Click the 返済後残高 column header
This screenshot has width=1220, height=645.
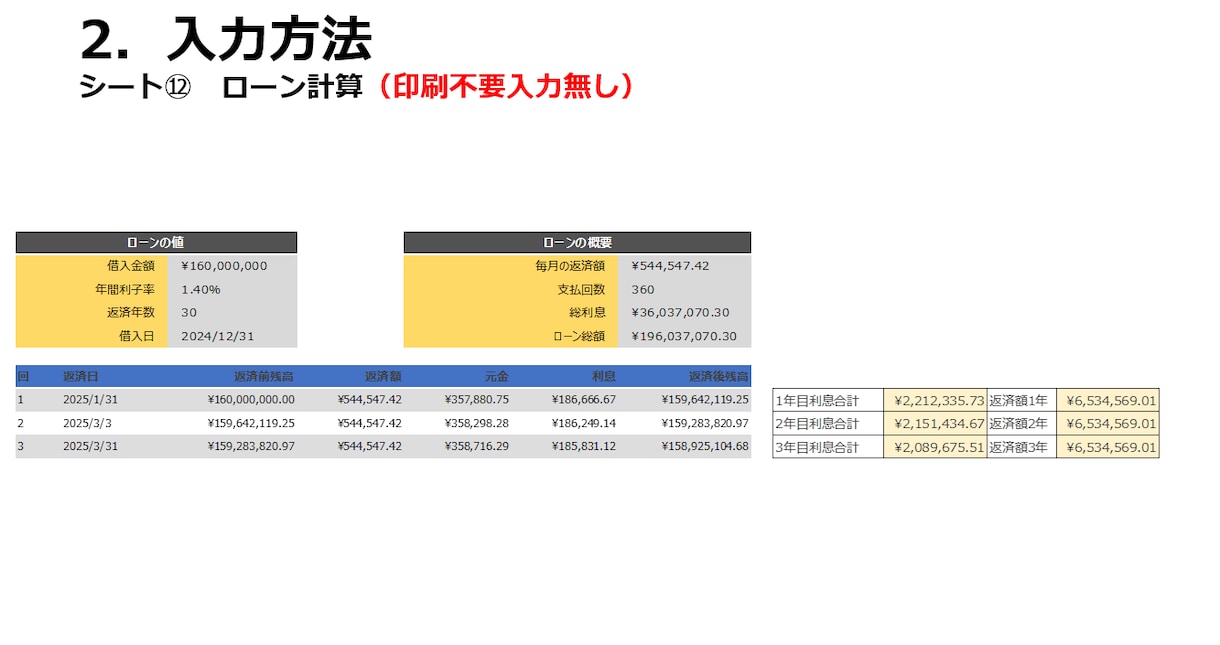point(718,377)
